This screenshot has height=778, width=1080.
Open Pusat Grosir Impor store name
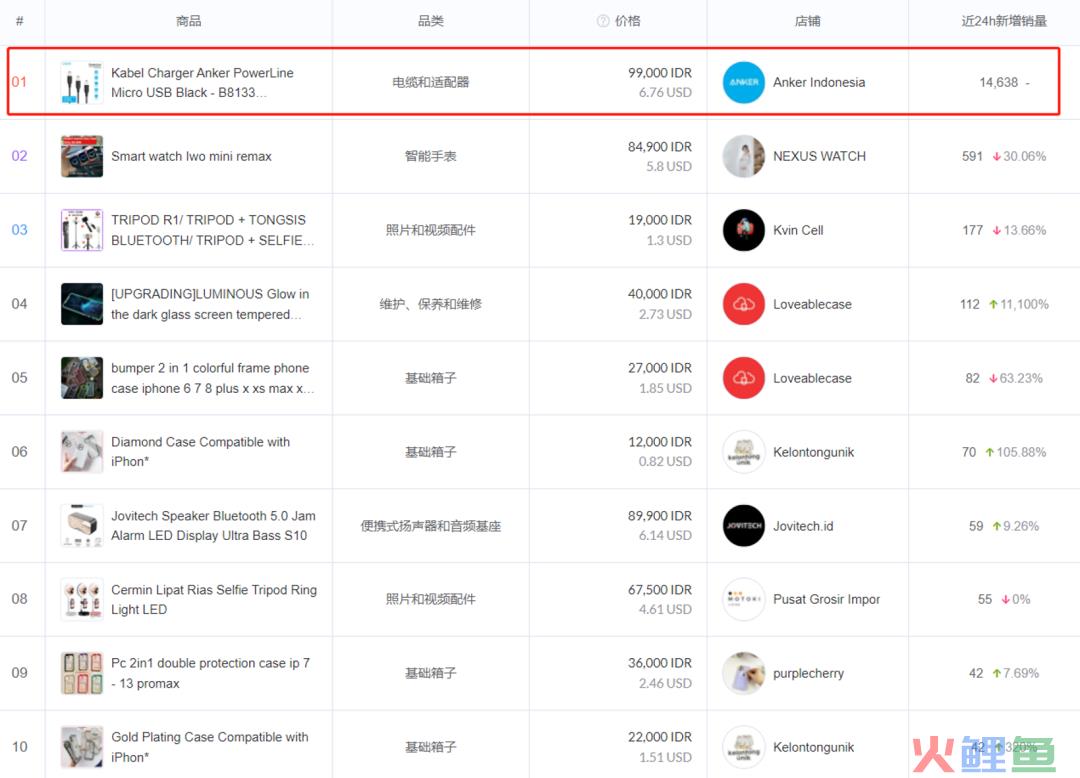(827, 599)
